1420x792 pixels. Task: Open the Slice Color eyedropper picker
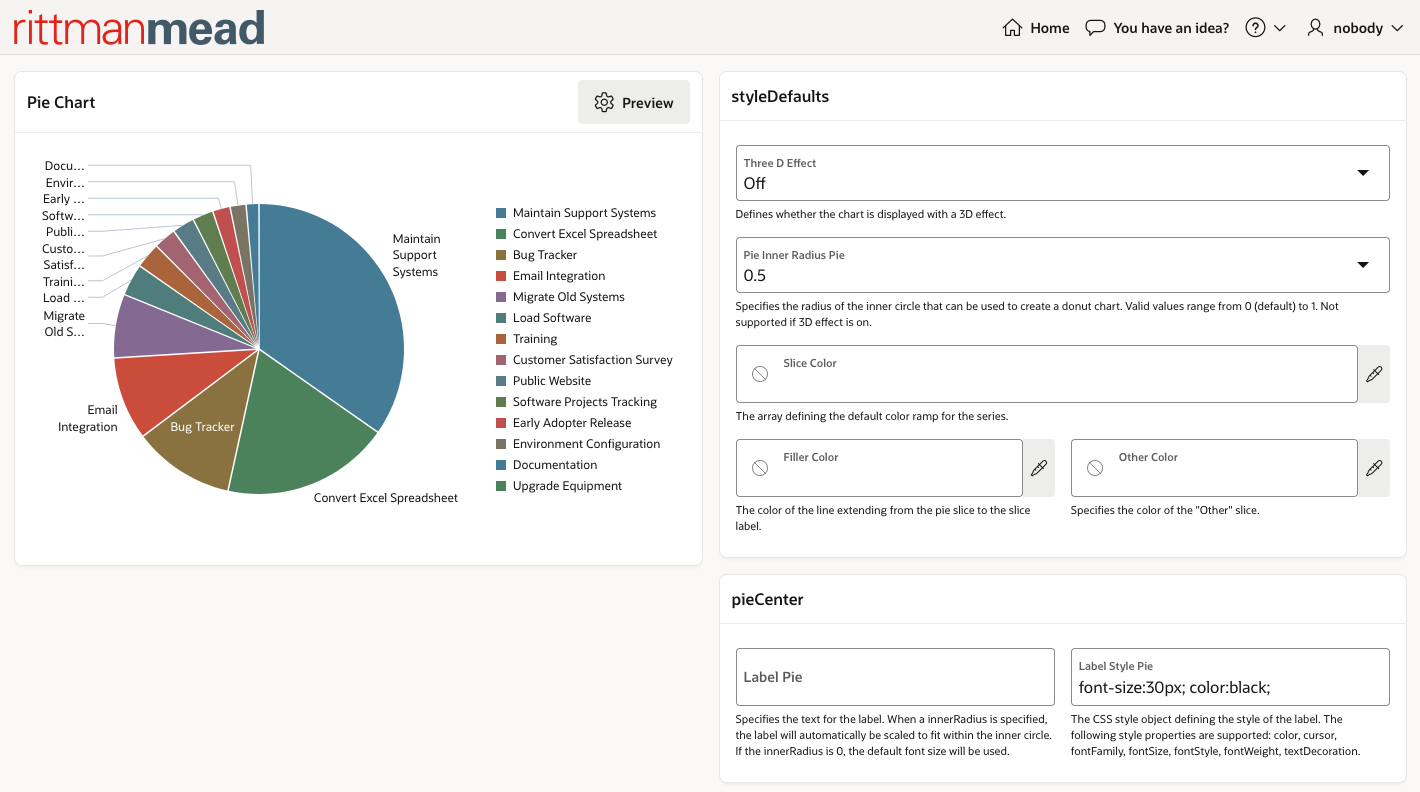coord(1374,373)
